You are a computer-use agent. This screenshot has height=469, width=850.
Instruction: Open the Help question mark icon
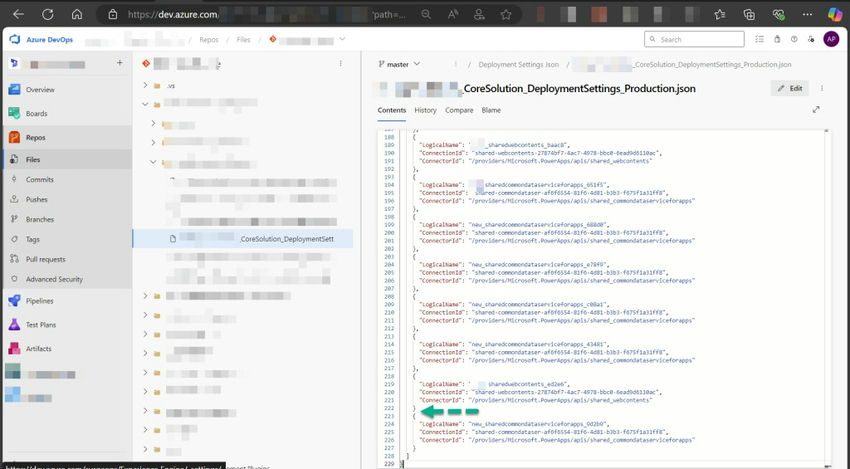click(794, 39)
